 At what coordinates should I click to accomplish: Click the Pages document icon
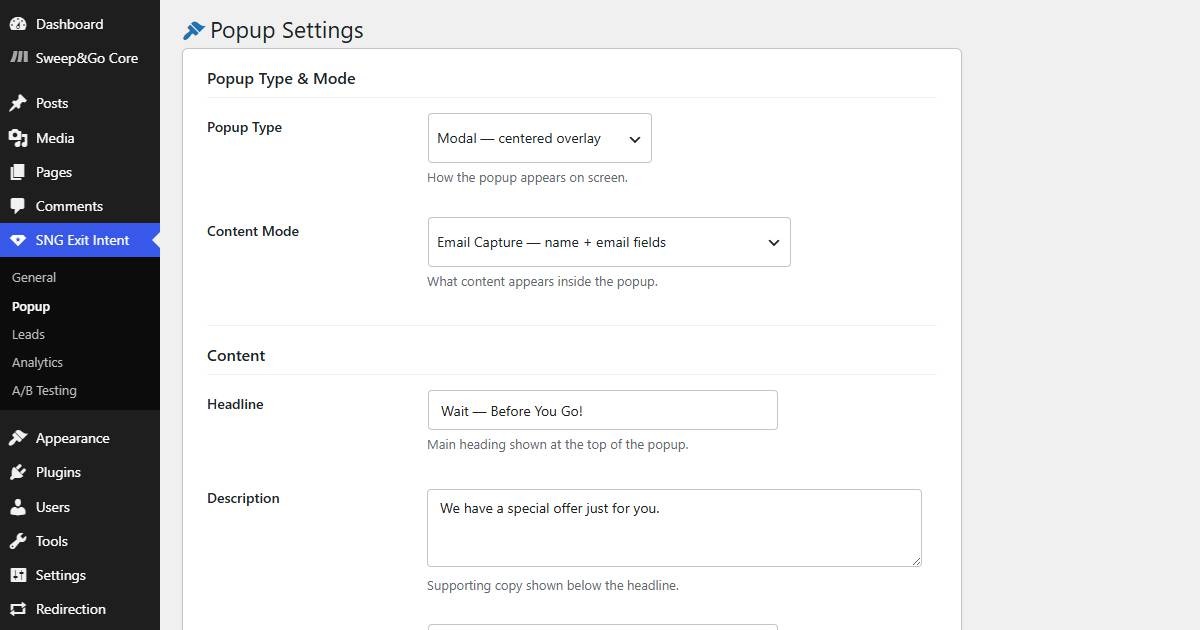coord(18,172)
